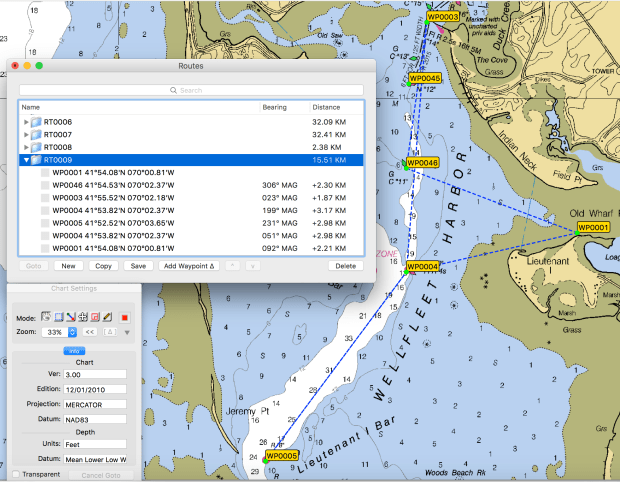Click the red stop square button
The image size is (620, 482).
point(125,316)
